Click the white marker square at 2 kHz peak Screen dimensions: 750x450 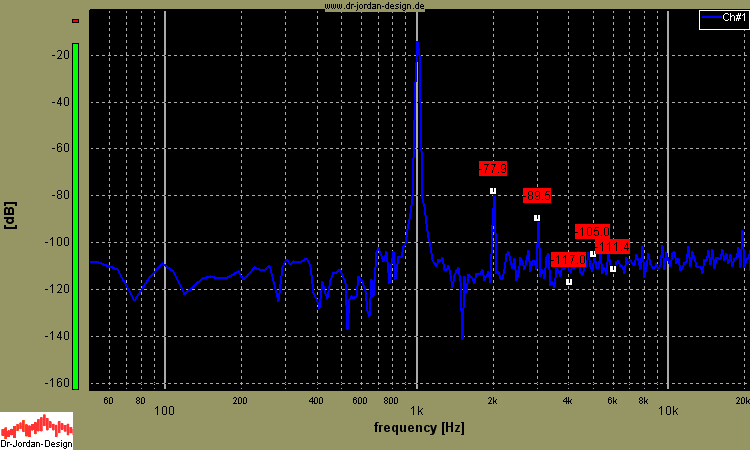(493, 190)
